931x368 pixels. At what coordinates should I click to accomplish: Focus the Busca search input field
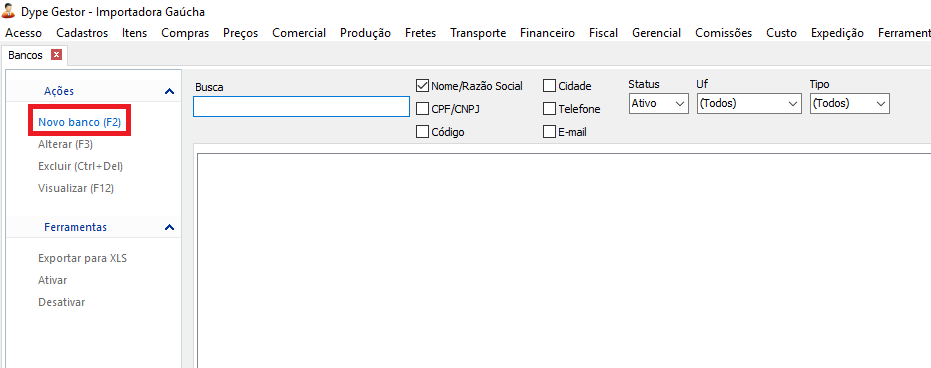tap(301, 107)
